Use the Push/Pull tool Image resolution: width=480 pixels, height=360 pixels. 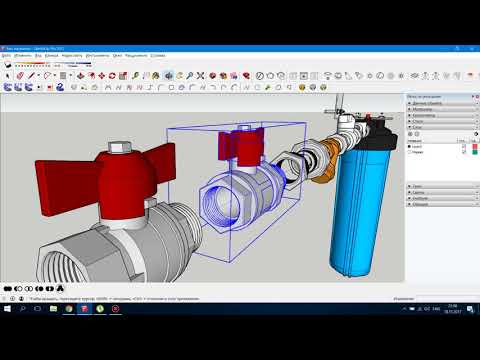coord(80,76)
